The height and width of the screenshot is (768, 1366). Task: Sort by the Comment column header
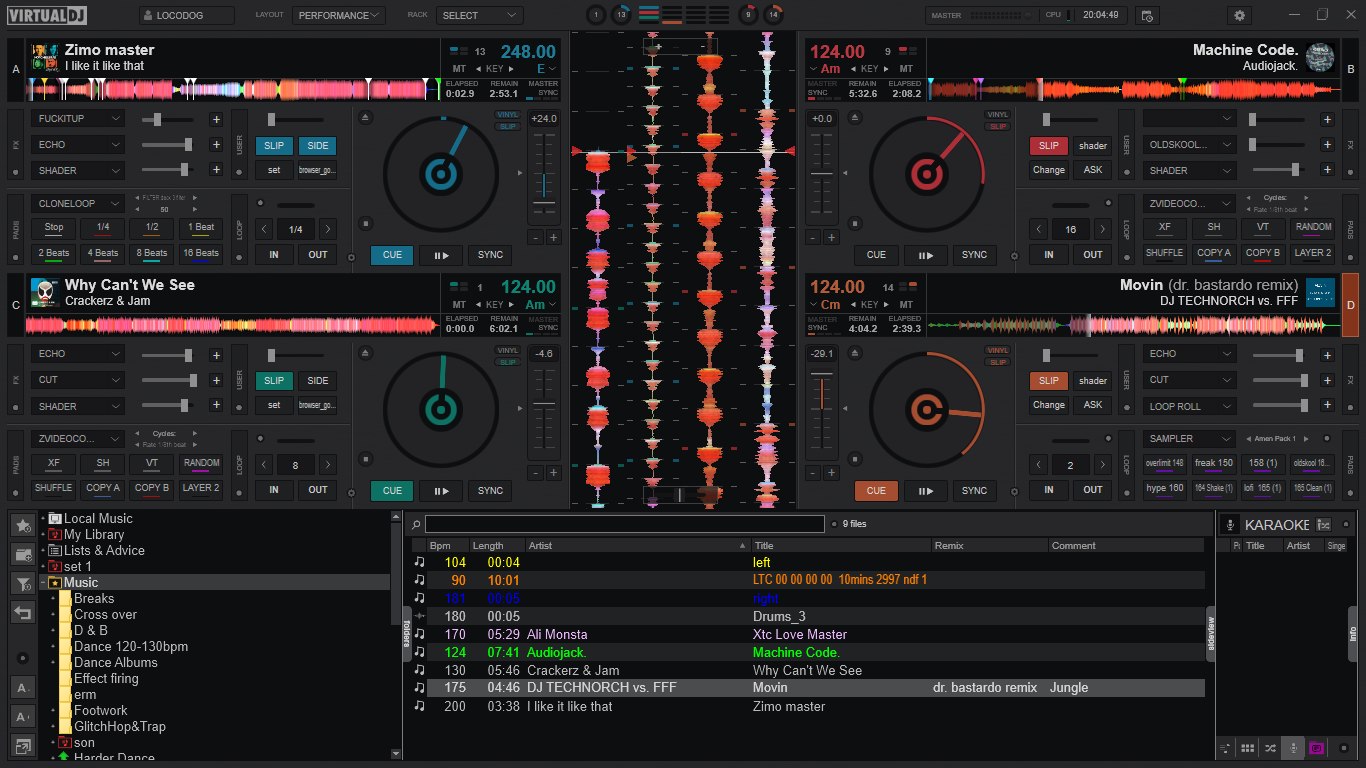(x=1126, y=546)
